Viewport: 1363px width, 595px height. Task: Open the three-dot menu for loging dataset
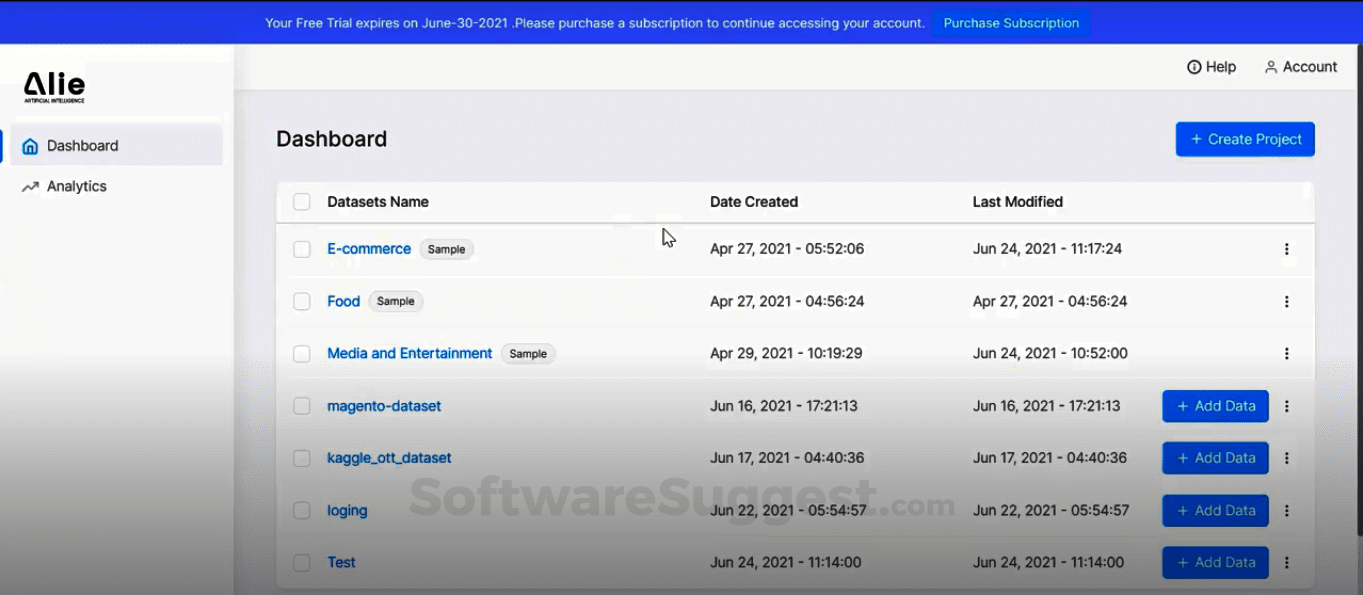[x=1286, y=510]
